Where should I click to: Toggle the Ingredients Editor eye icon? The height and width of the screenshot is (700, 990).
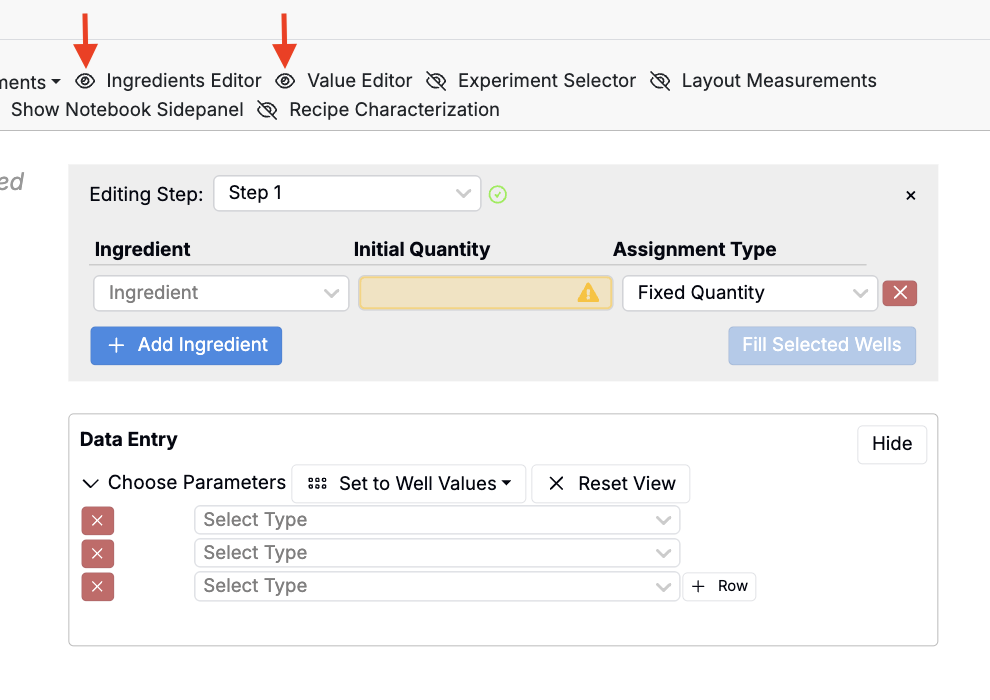(x=86, y=81)
